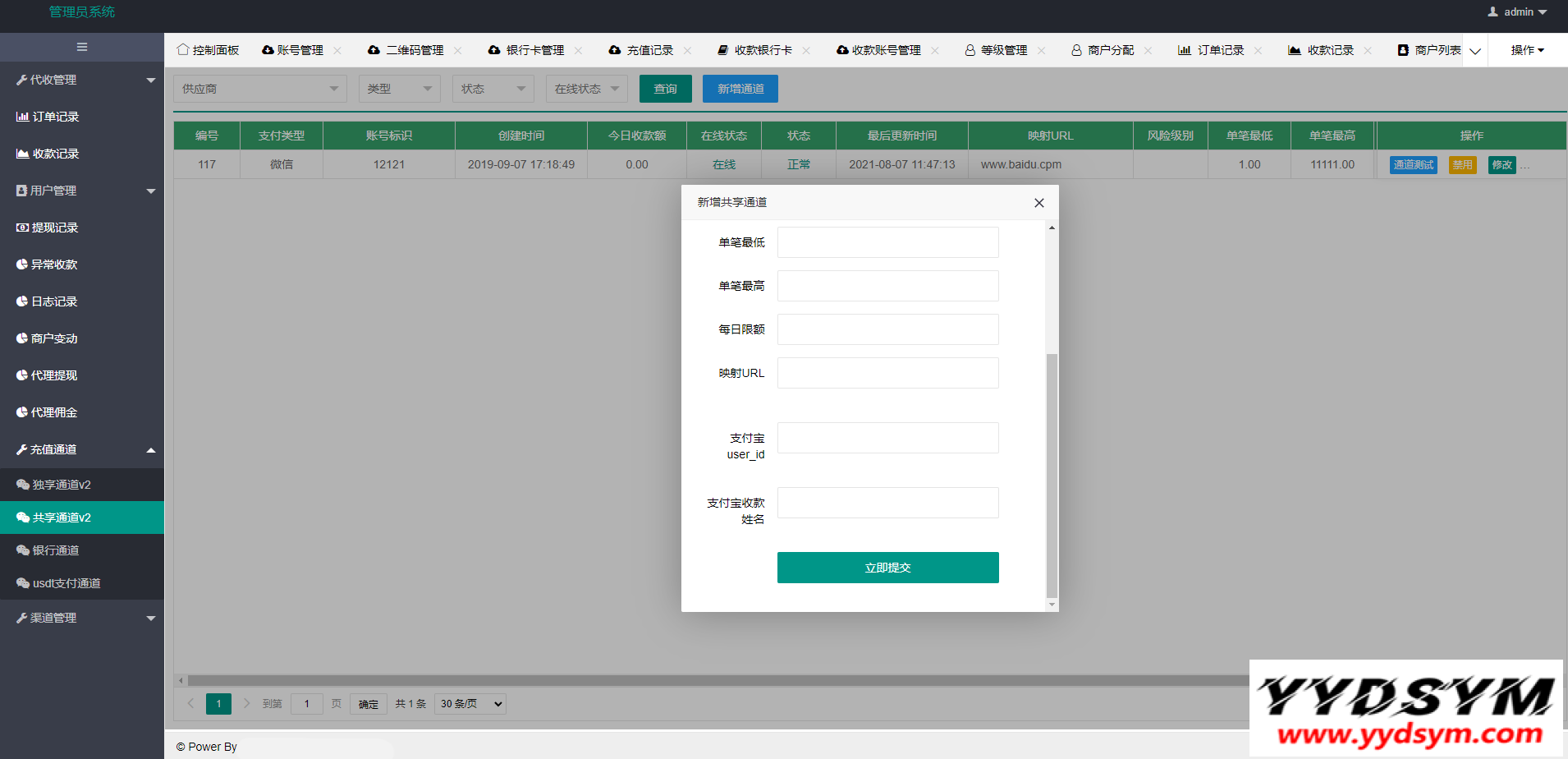Open 收款记录 in sidebar
Viewport: 1568px width, 759px height.
coord(82,154)
